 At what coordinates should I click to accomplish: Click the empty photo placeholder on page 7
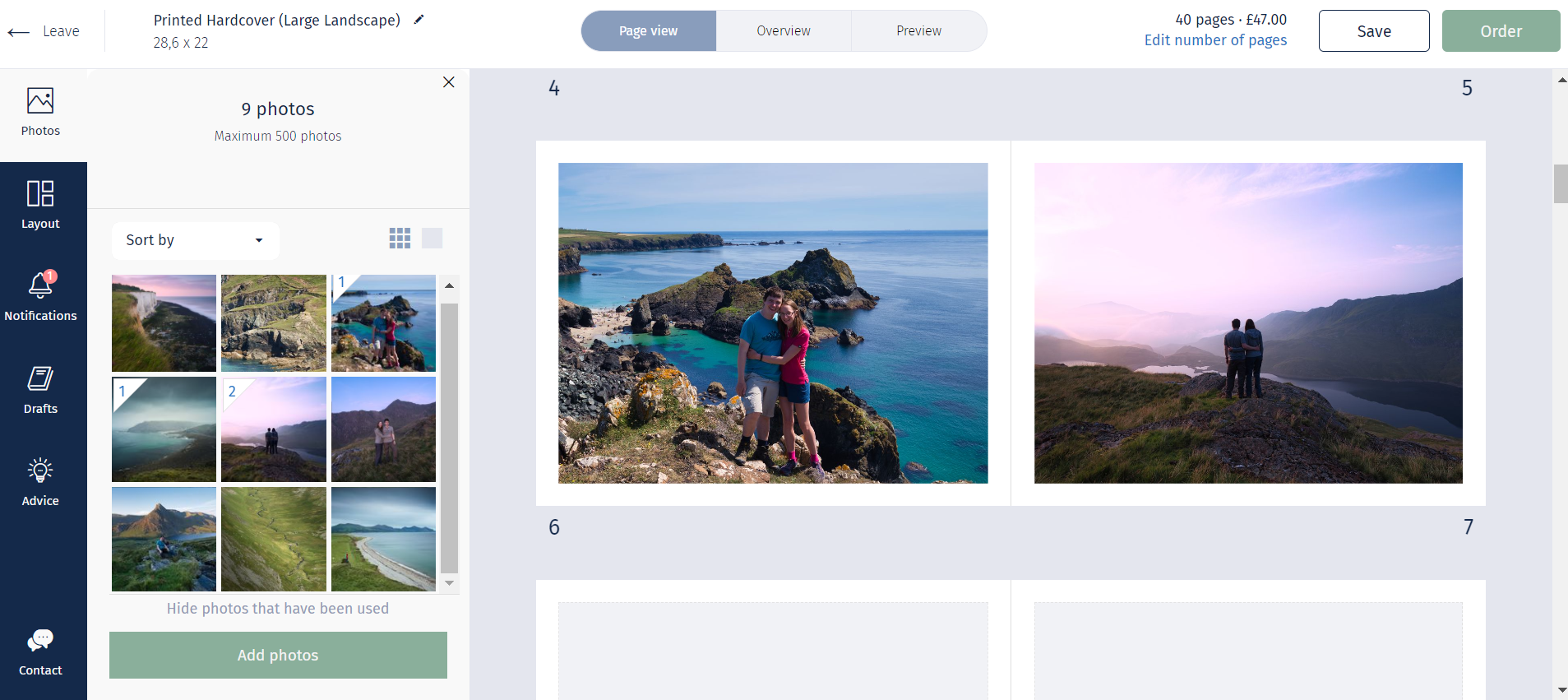click(x=1248, y=651)
